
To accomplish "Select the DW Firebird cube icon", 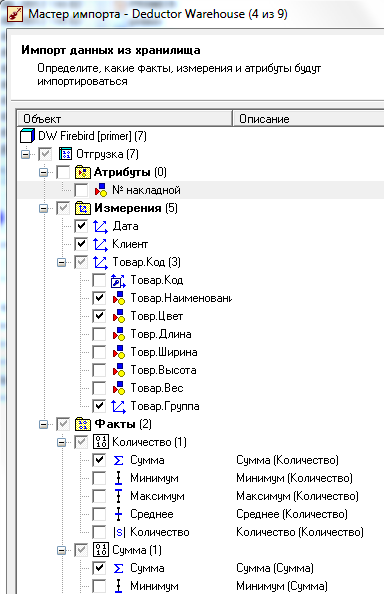I will tap(27, 136).
